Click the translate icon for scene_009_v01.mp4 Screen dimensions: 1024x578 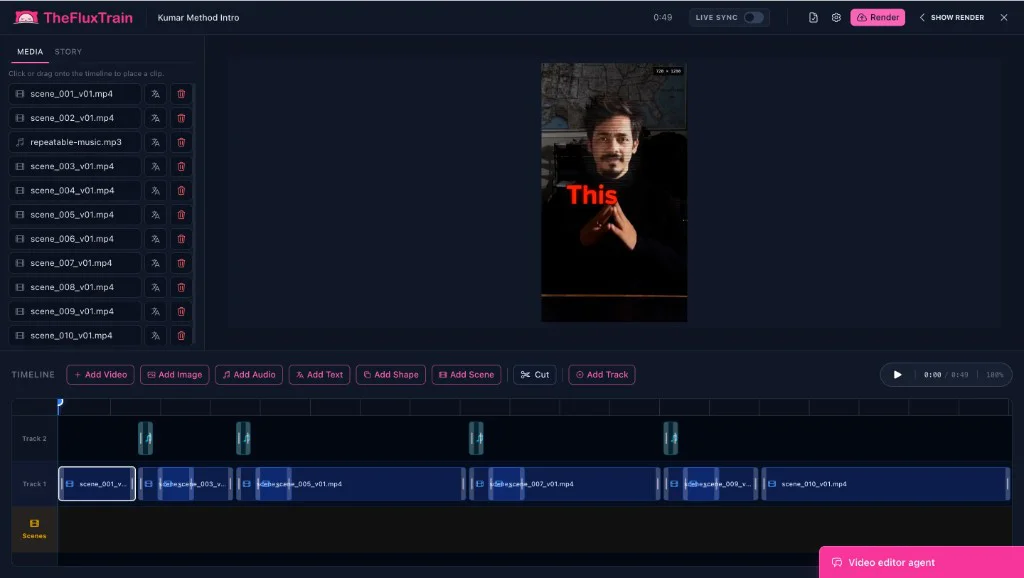click(155, 312)
